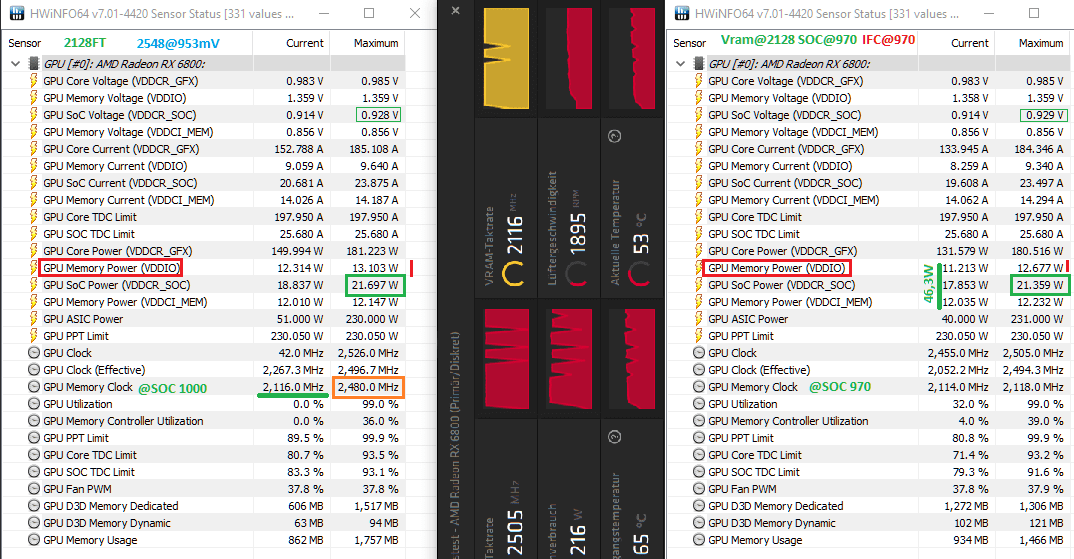
Task: Click clock icon of GPU Fan PWM in left window
Action: pos(34,489)
